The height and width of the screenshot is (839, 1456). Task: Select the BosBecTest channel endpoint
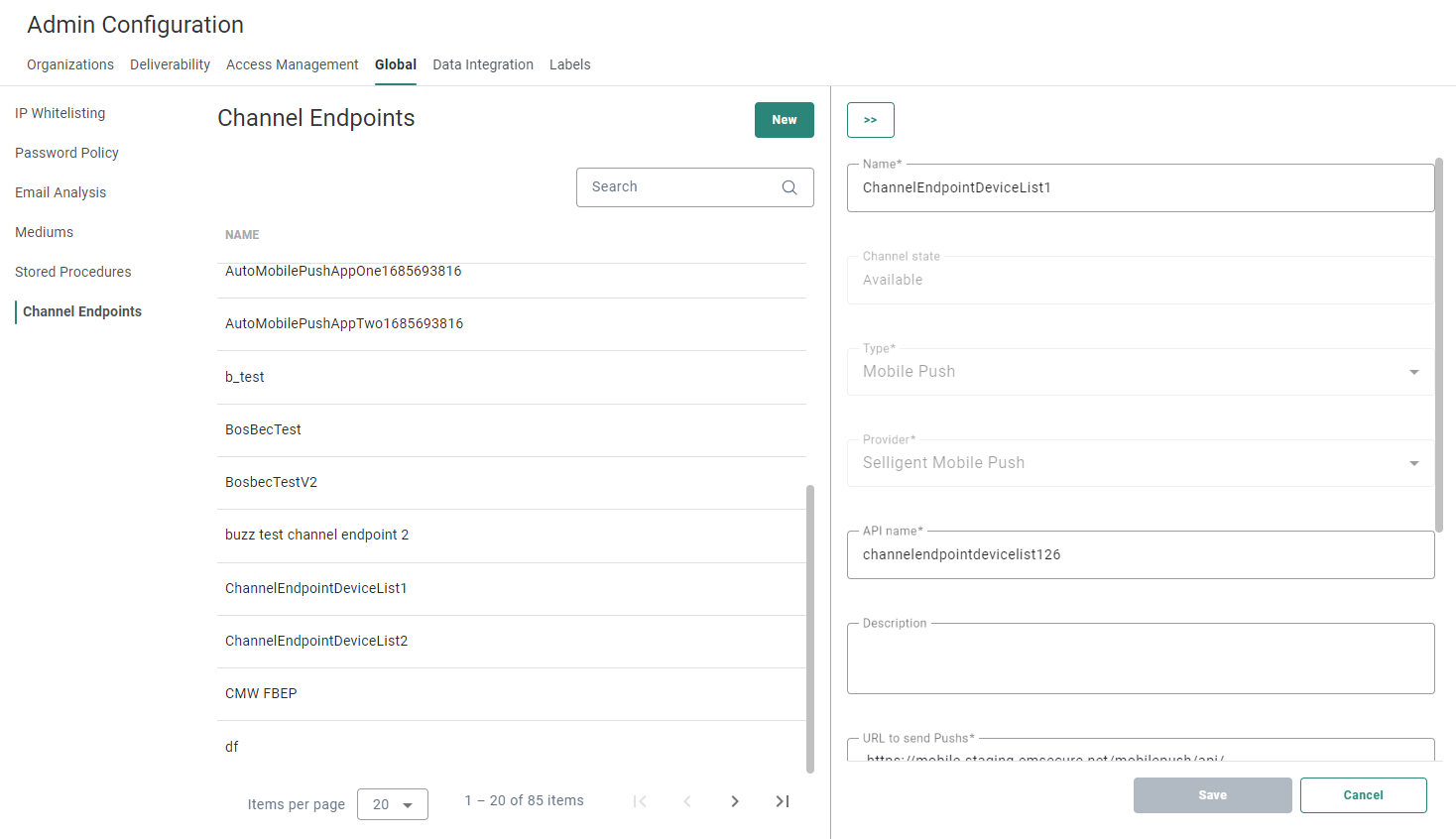263,428
